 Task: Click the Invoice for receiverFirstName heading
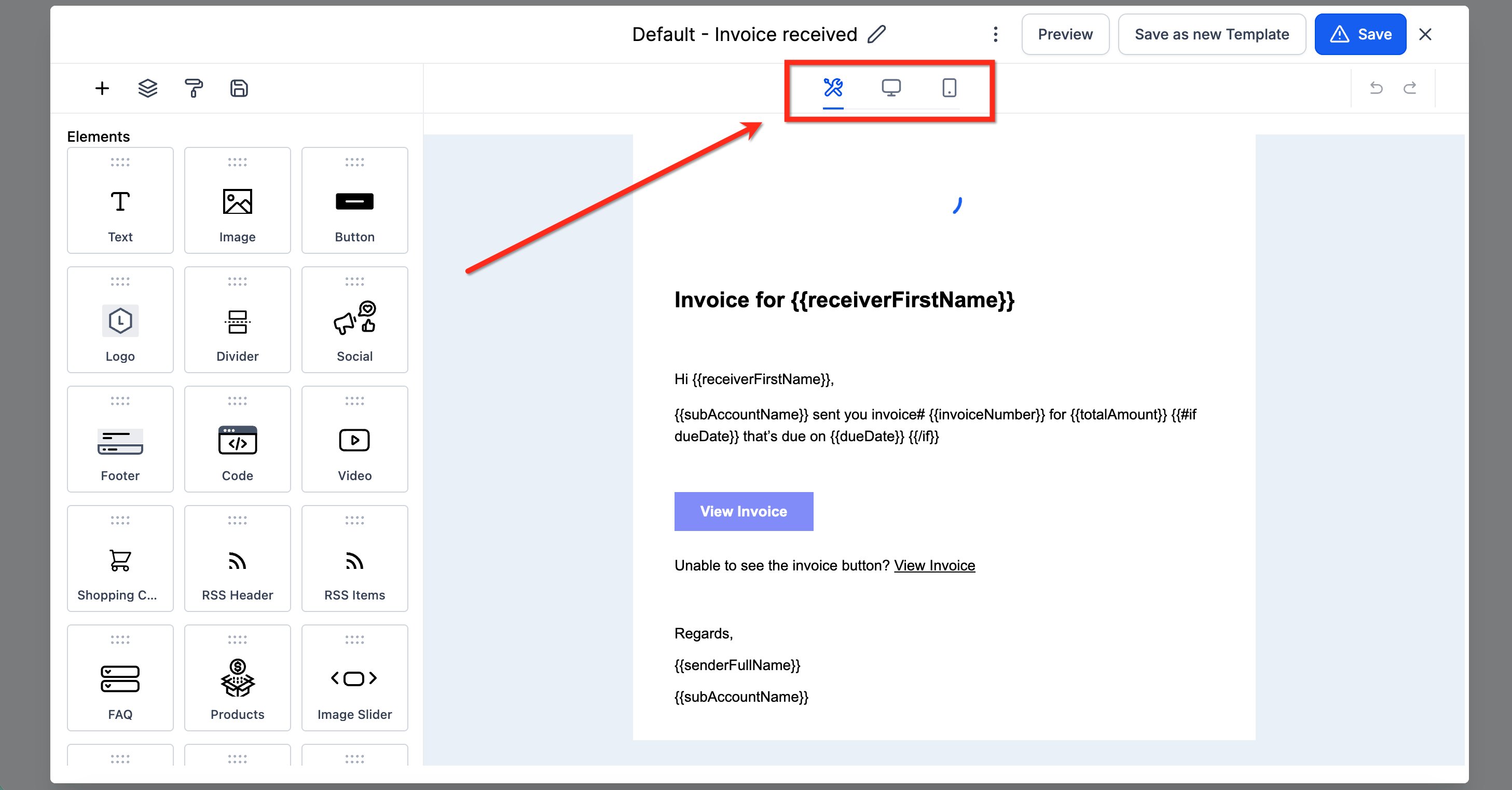pos(844,300)
